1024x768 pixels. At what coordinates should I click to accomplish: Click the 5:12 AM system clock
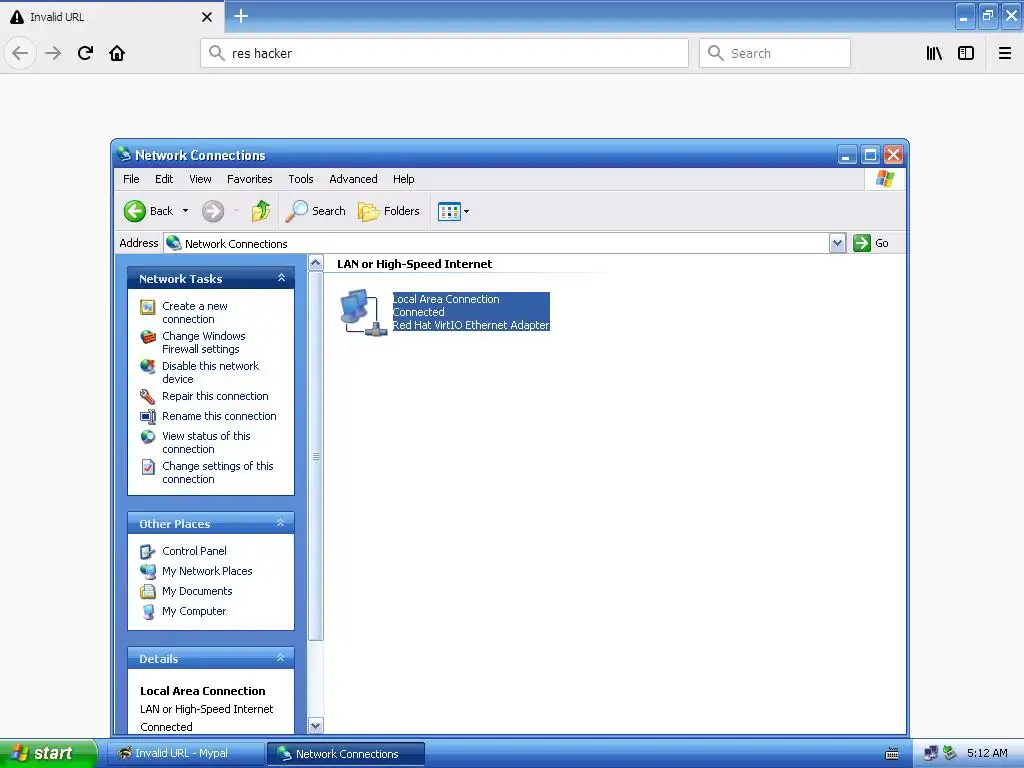(x=987, y=753)
